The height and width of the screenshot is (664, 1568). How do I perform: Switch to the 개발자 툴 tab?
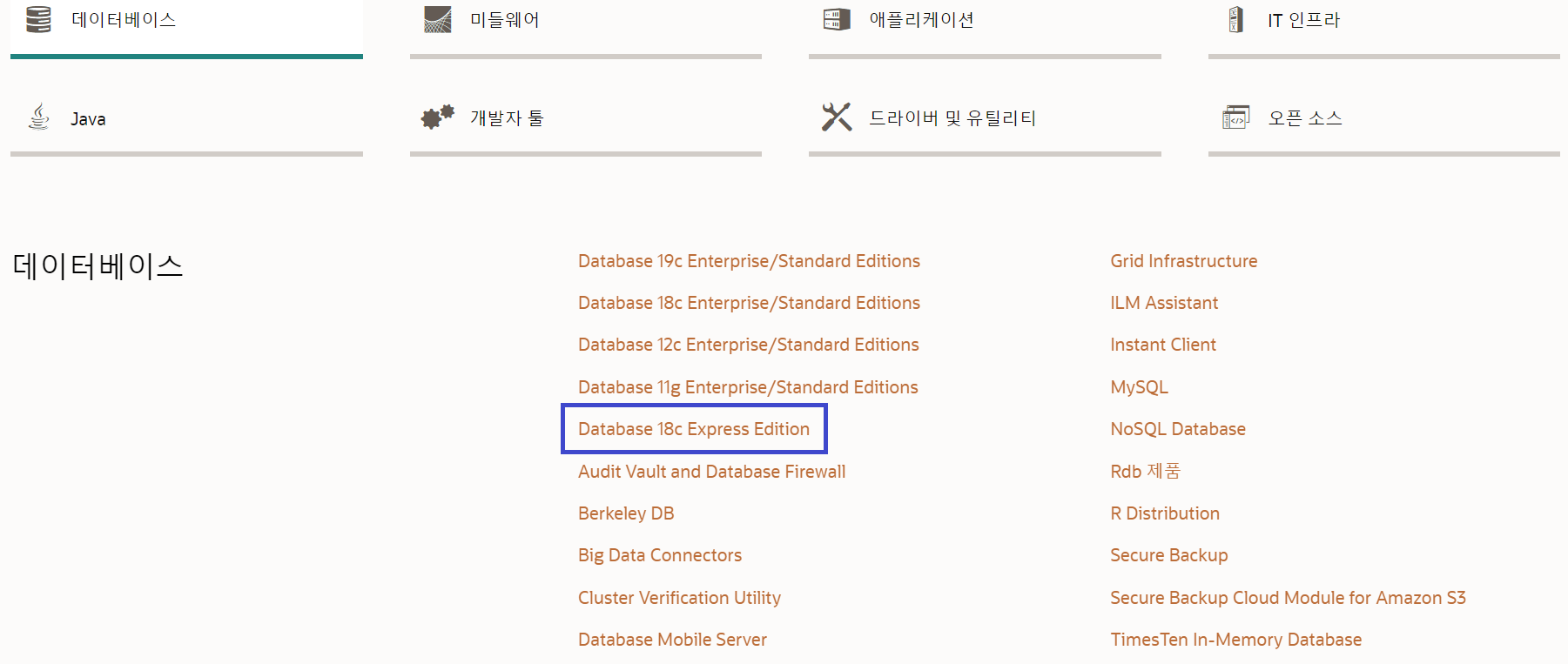point(586,119)
